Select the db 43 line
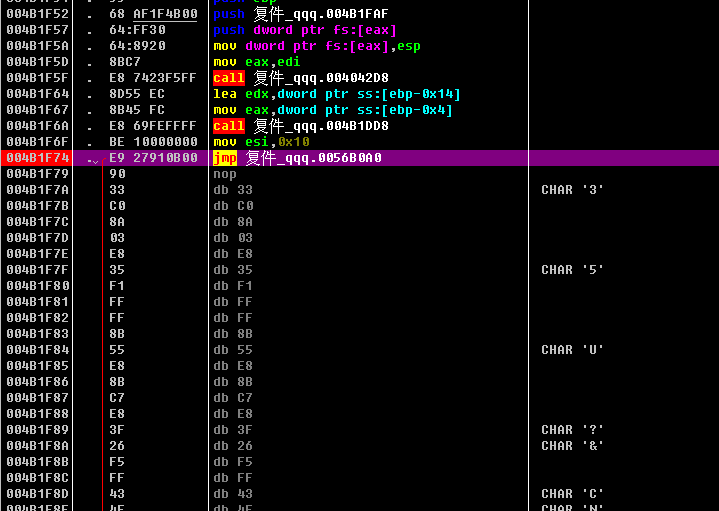719x511 pixels. coord(233,494)
